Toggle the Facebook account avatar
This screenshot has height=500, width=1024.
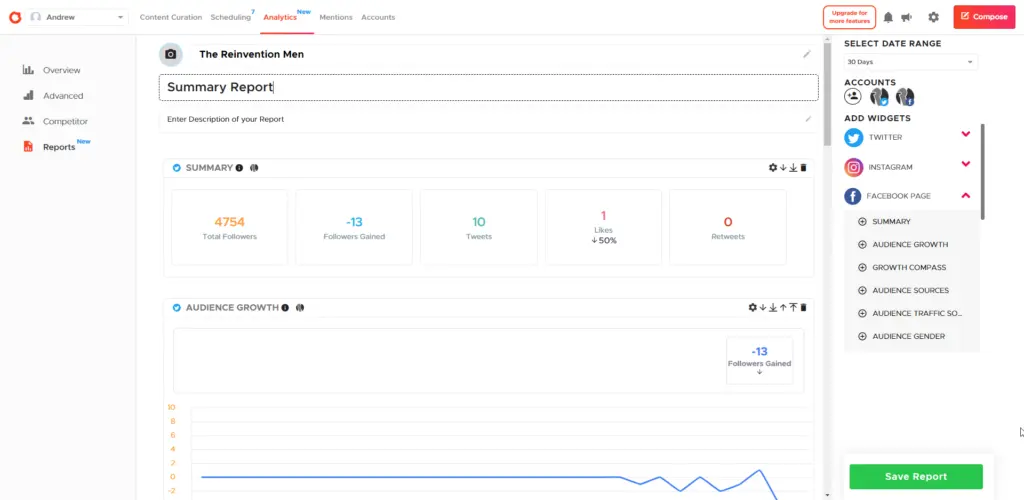(905, 97)
